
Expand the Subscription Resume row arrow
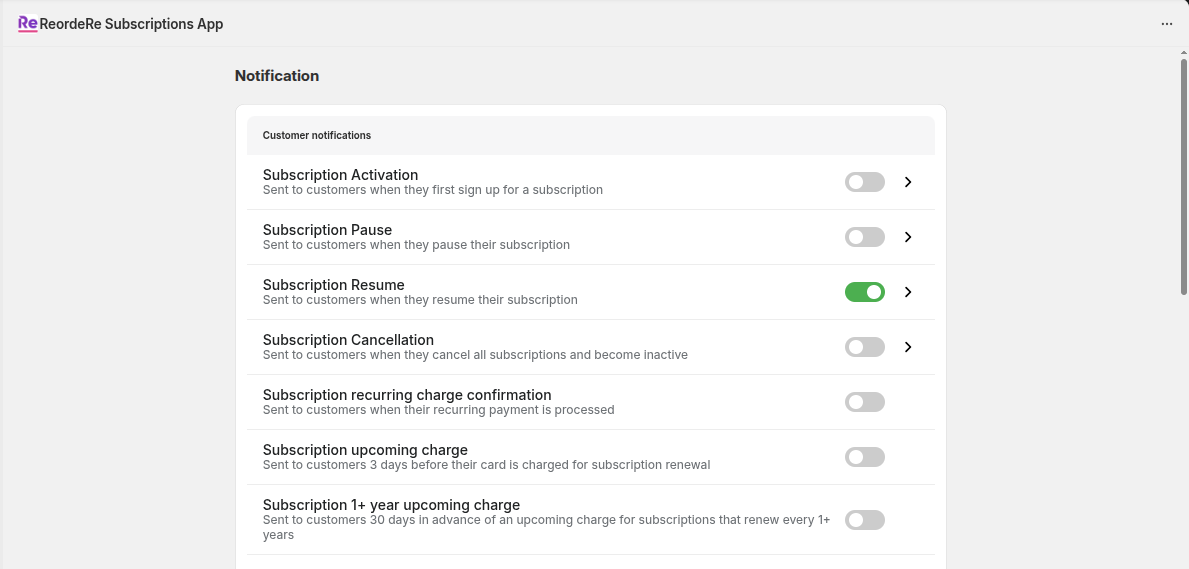908,292
